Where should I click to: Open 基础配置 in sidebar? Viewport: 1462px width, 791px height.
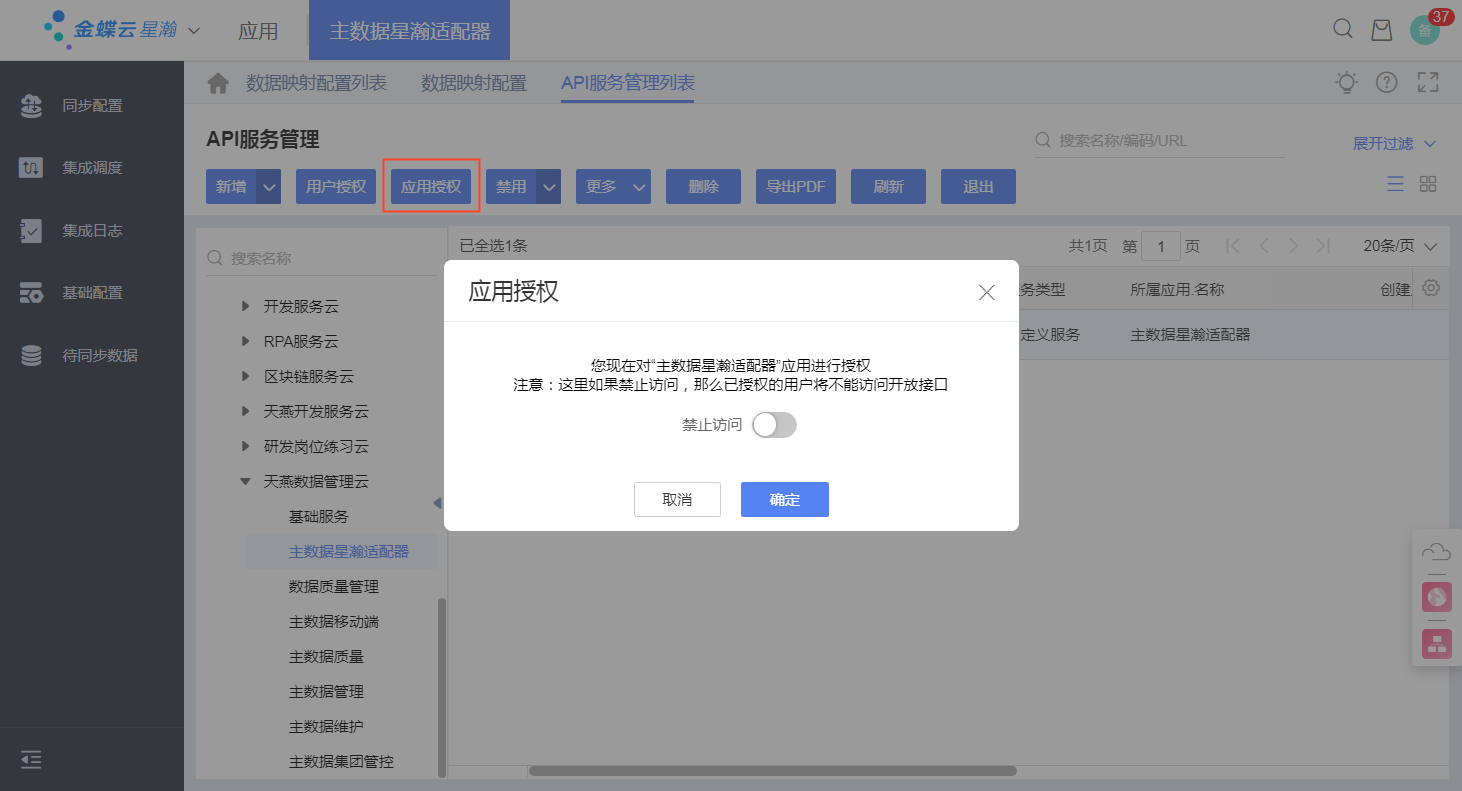pyautogui.click(x=92, y=292)
